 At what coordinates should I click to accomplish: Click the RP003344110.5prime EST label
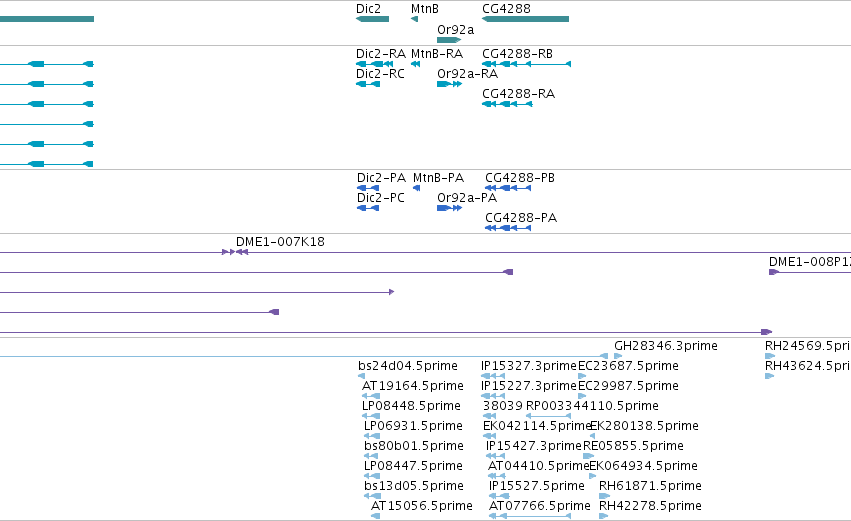tap(592, 406)
